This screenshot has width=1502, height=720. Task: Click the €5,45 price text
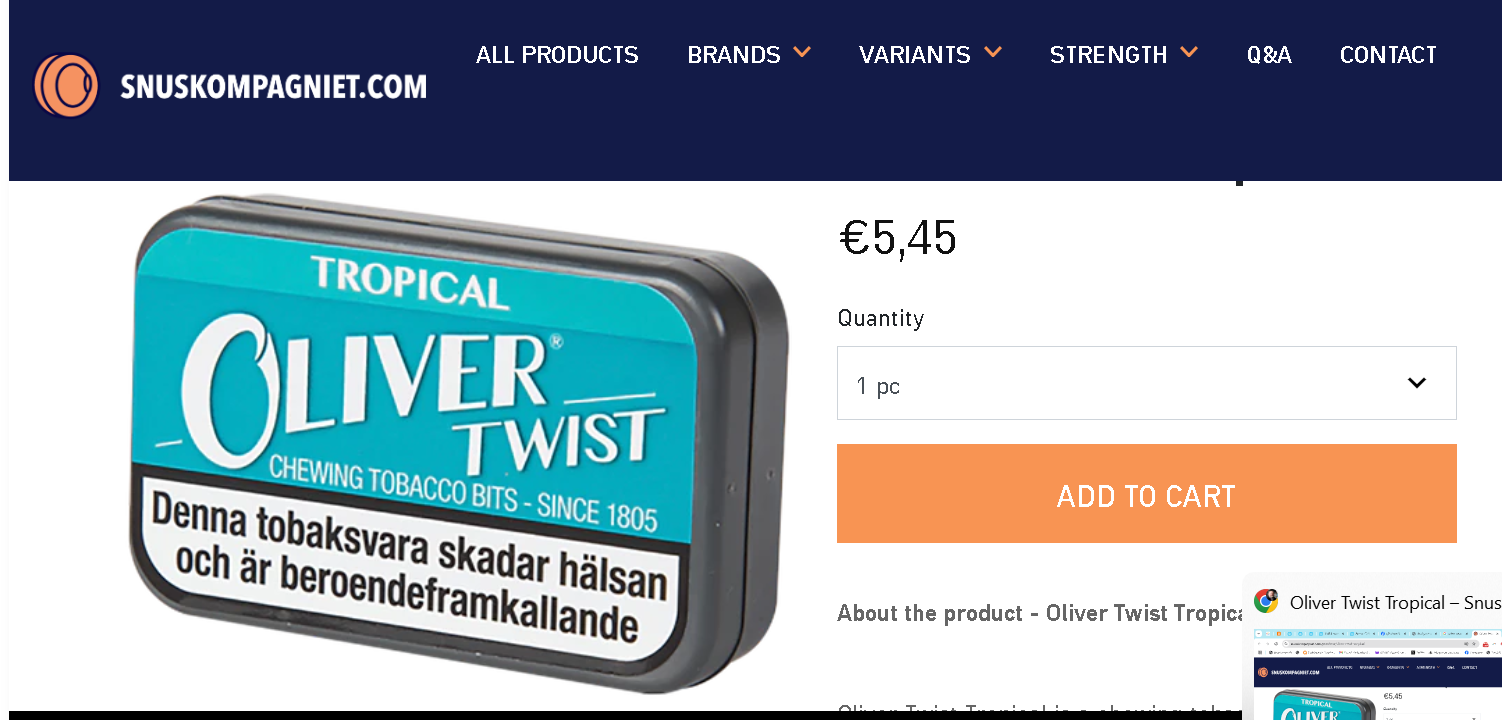tap(897, 238)
